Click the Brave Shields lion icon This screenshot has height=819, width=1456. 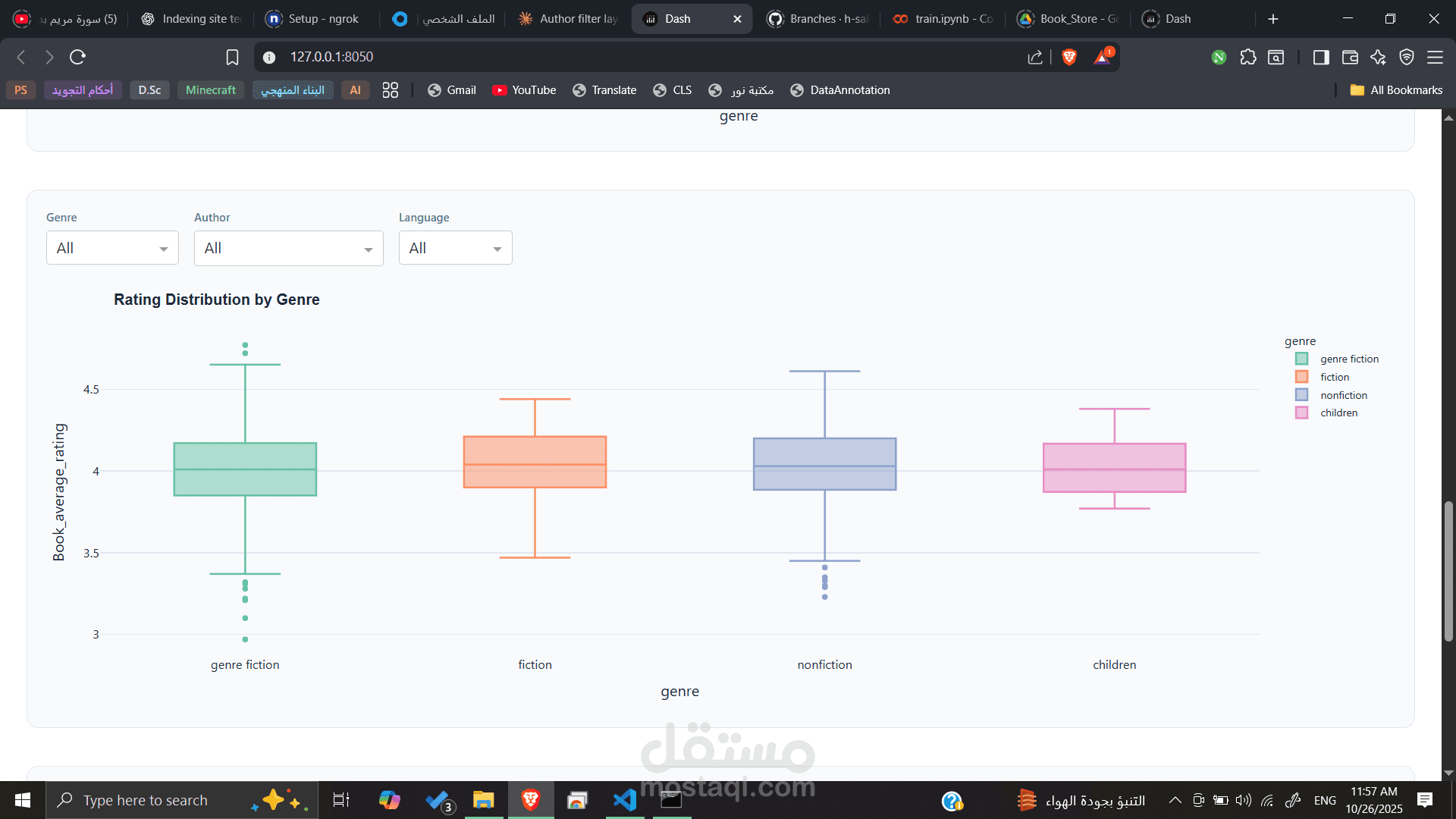(x=1069, y=57)
